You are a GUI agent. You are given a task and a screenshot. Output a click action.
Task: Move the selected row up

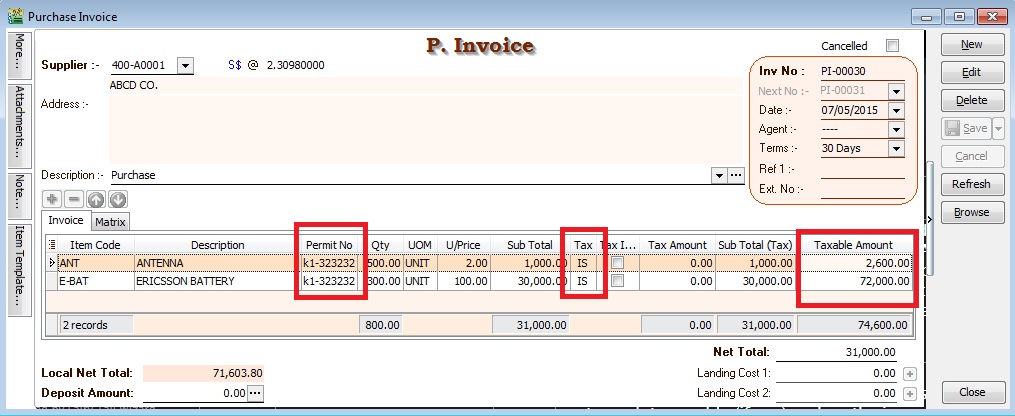tap(96, 199)
